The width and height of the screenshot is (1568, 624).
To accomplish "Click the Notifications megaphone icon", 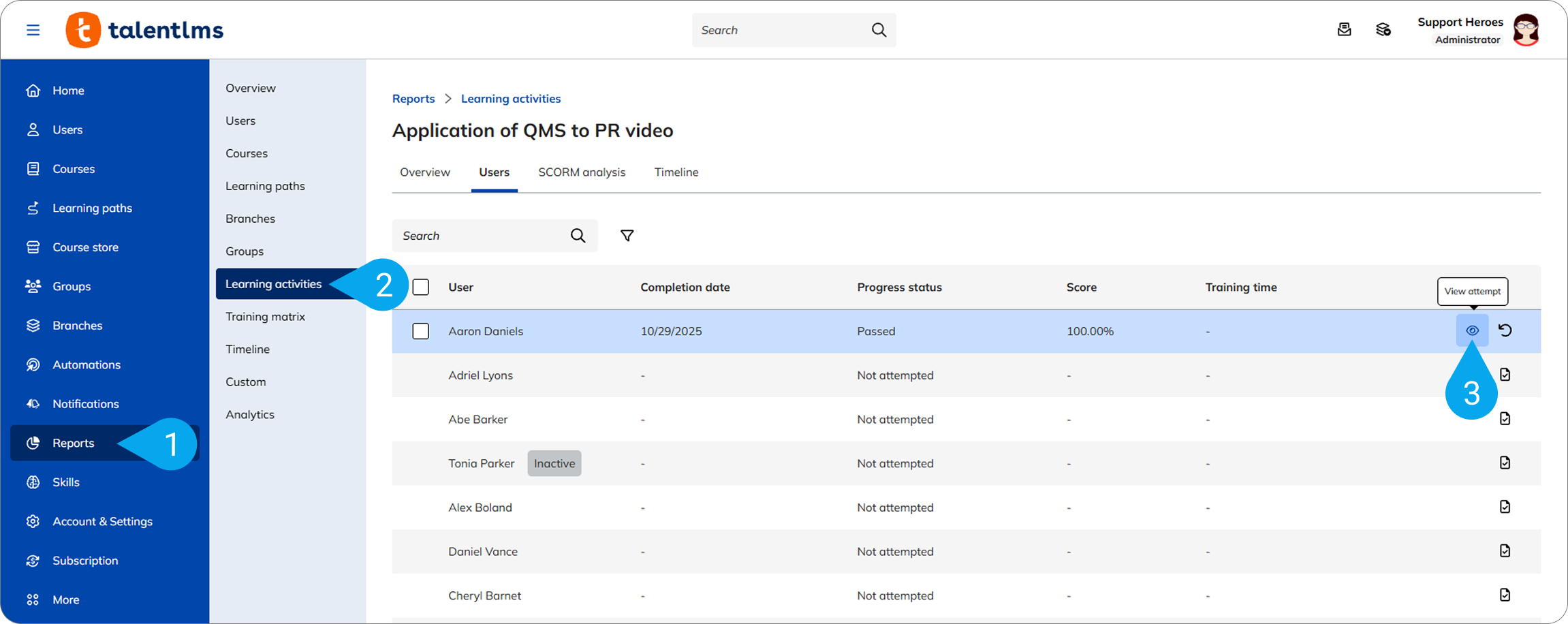I will coord(33,404).
